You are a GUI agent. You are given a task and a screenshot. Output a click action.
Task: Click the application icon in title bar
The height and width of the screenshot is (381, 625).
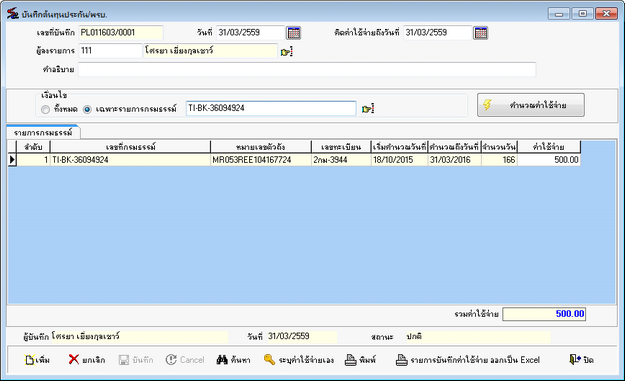(x=13, y=14)
